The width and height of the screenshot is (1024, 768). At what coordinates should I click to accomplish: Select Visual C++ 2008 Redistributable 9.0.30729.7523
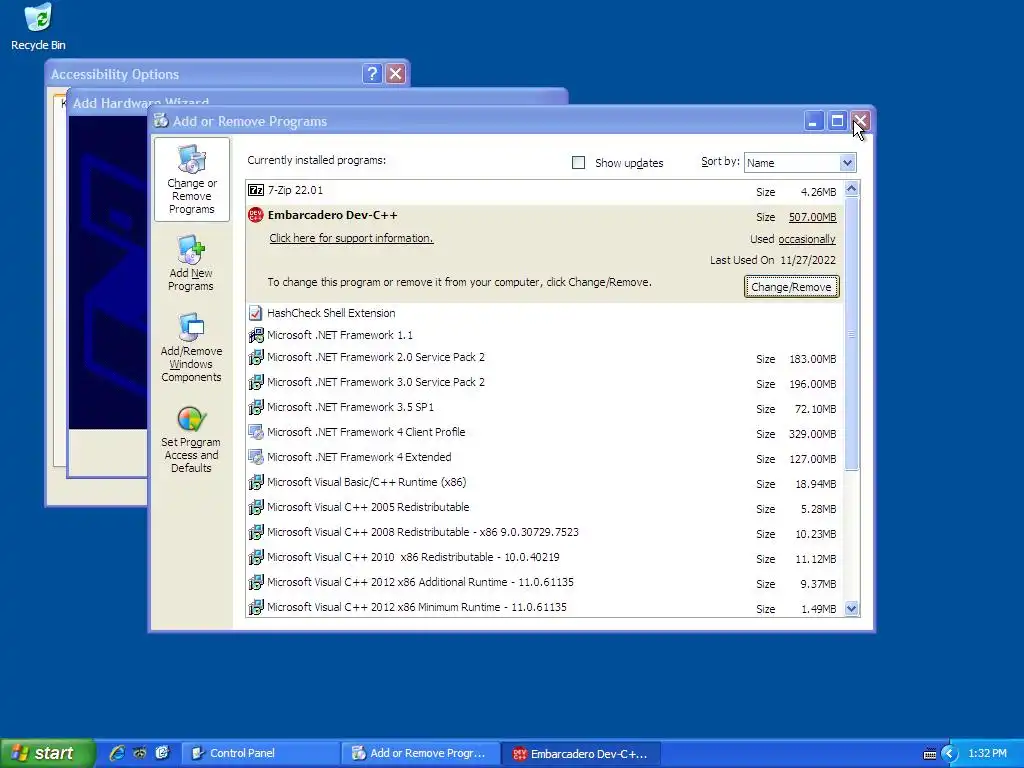click(545, 532)
